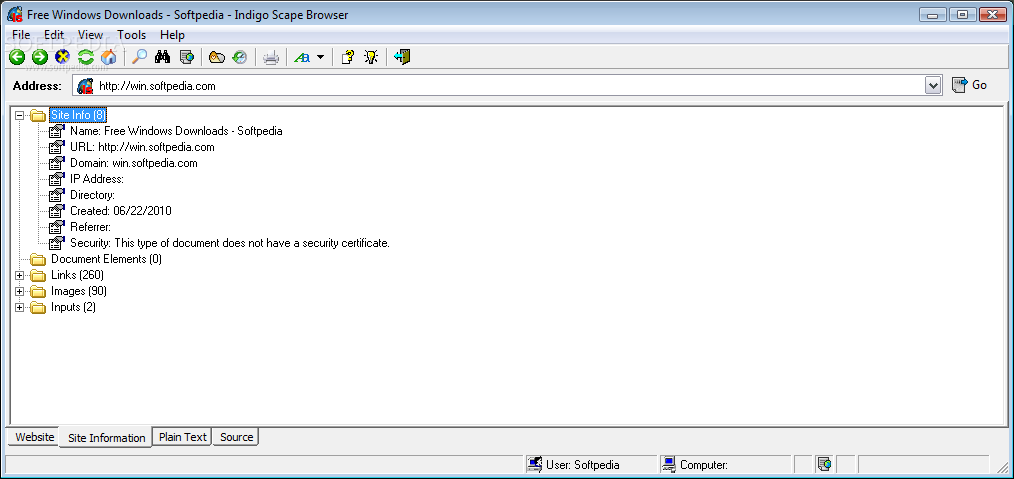1014x479 pixels.
Task: Select Document Elements (0) folder
Action: click(106, 259)
